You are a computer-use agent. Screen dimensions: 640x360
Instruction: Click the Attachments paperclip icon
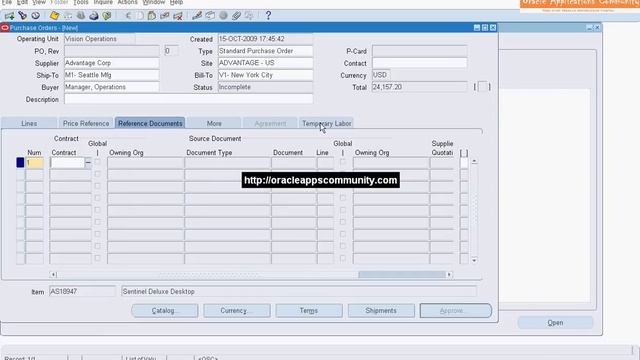[x=236, y=16]
